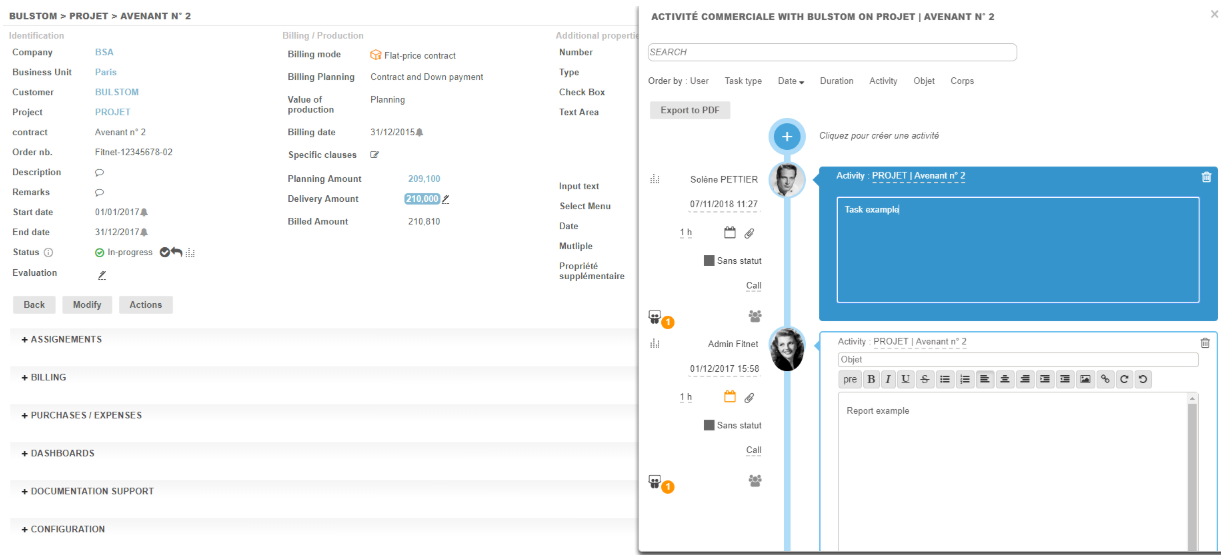This screenshot has height=559, width=1225.
Task: Delete the Task example activity with its trash icon
Action: pos(1206,177)
